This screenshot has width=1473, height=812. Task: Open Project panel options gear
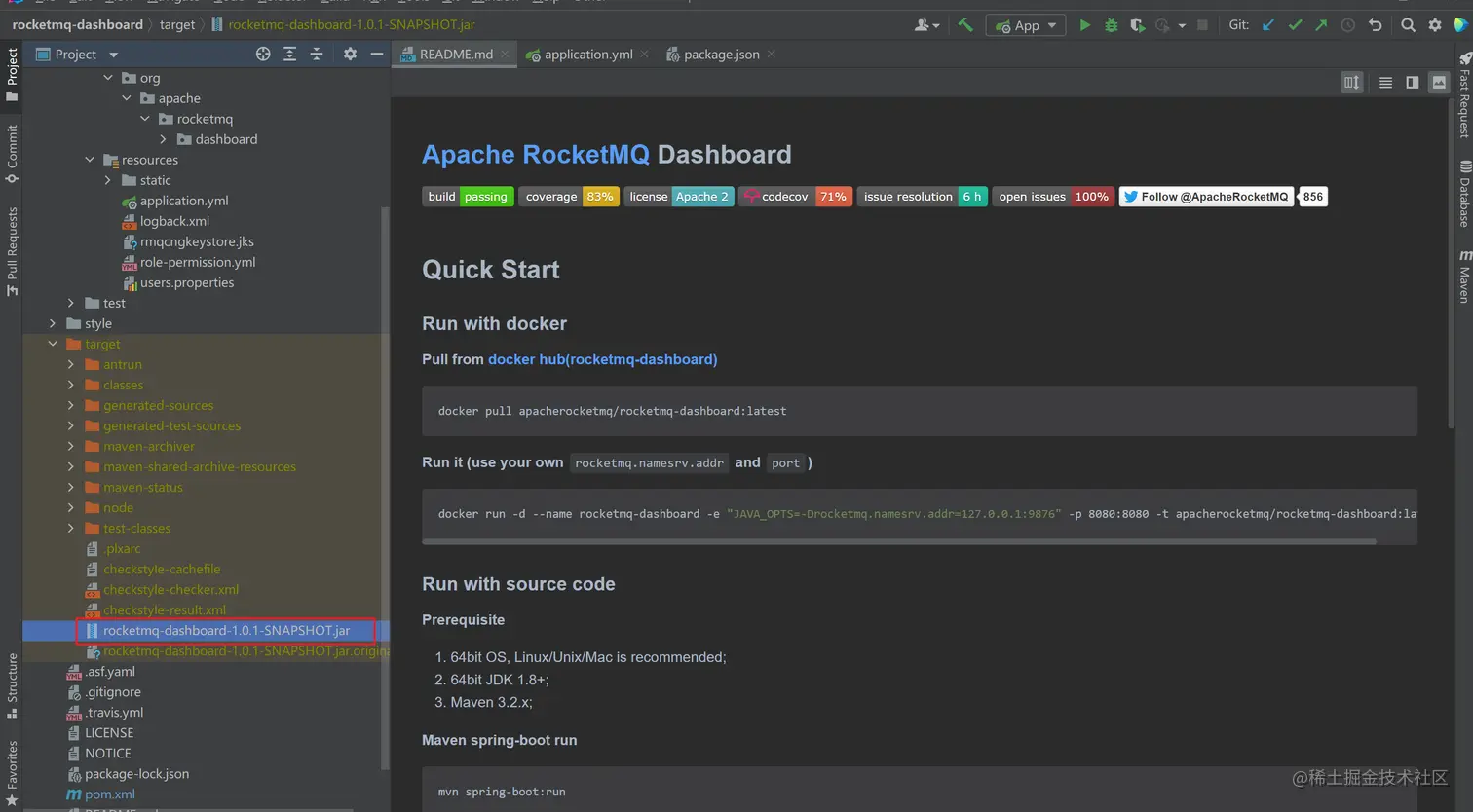click(350, 55)
